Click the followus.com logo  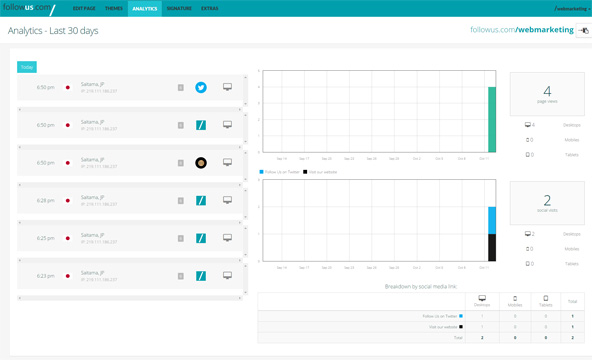pyautogui.click(x=29, y=8)
